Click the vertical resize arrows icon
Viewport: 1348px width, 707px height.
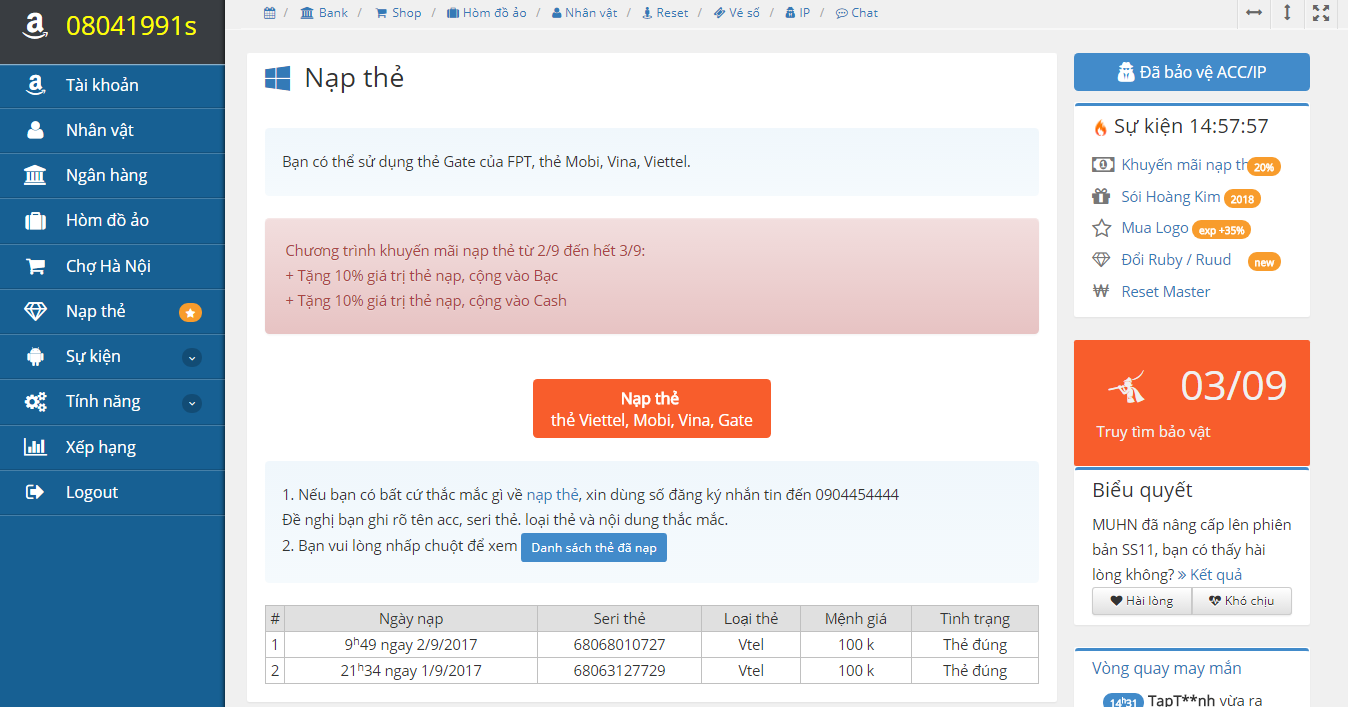coord(1287,13)
